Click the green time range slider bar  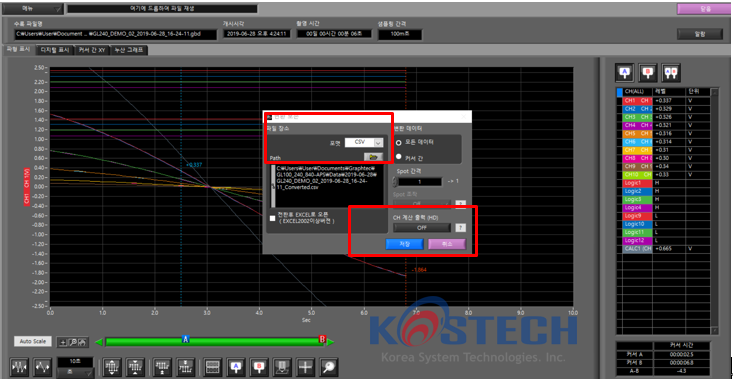point(215,343)
